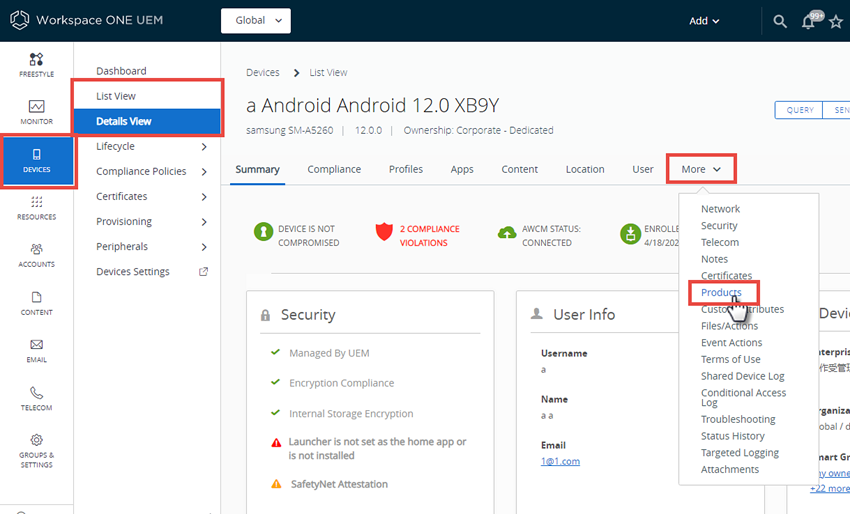850x514 pixels.
Task: Expand the Lifecycle submenu
Action: click(204, 147)
